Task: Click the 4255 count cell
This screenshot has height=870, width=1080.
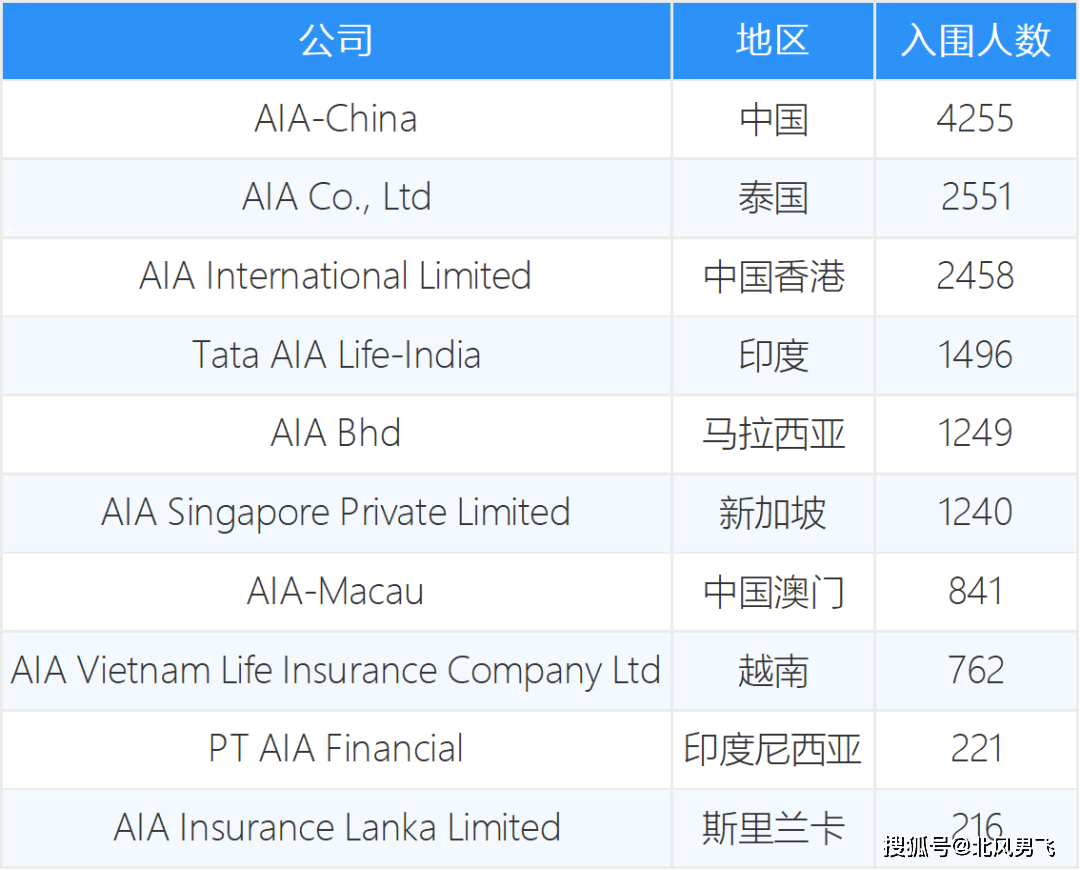Action: [976, 119]
